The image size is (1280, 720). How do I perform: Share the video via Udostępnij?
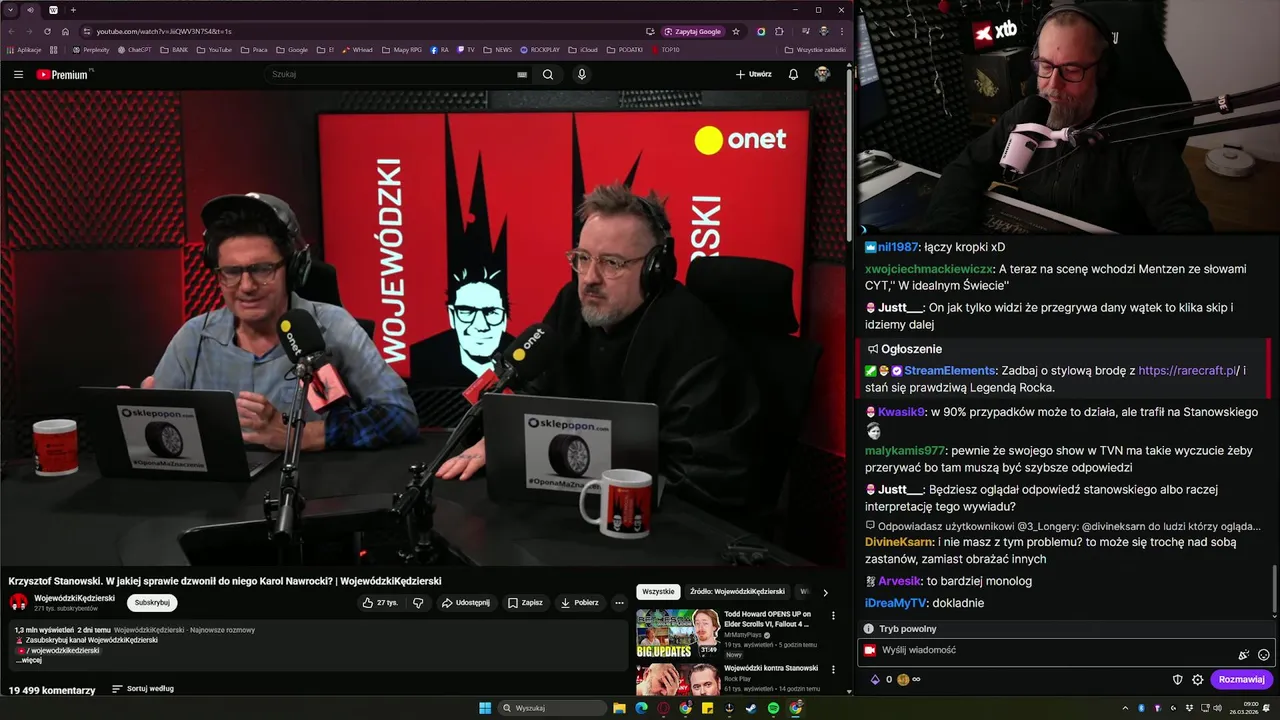466,603
